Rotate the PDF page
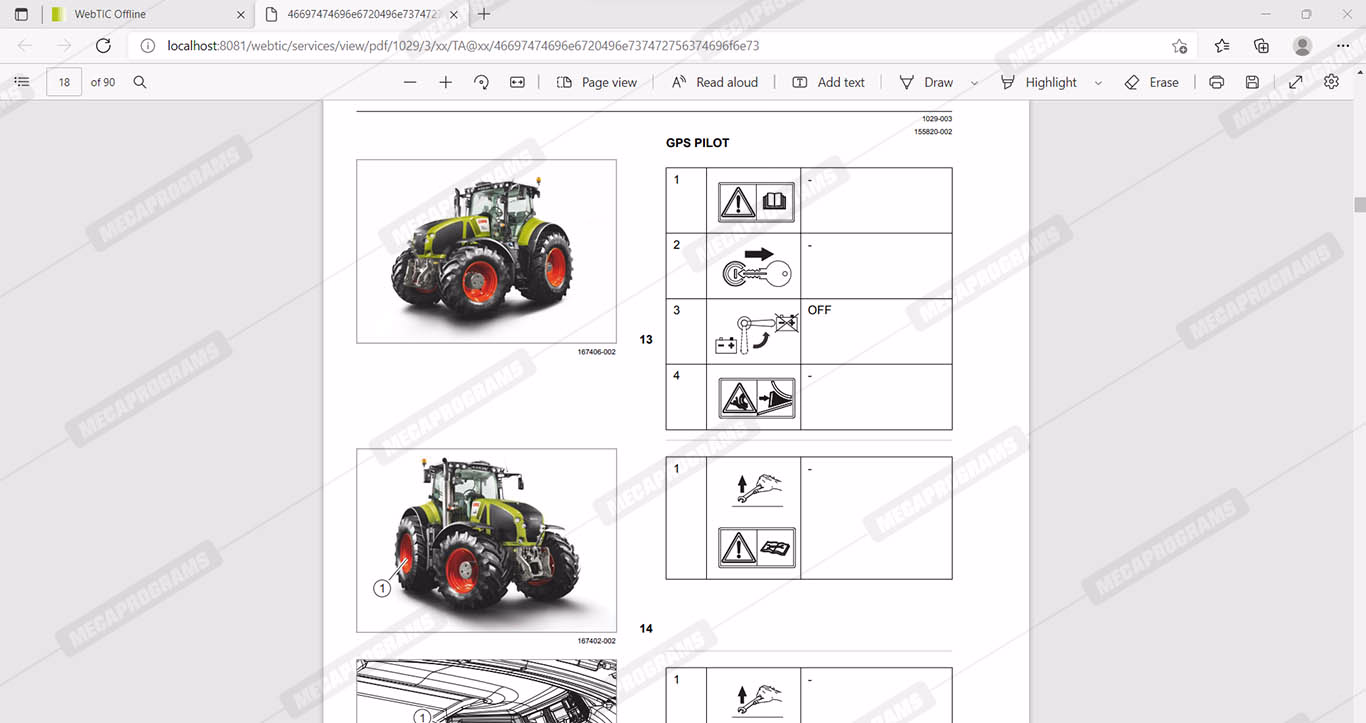This screenshot has height=723, width=1366. pyautogui.click(x=481, y=82)
